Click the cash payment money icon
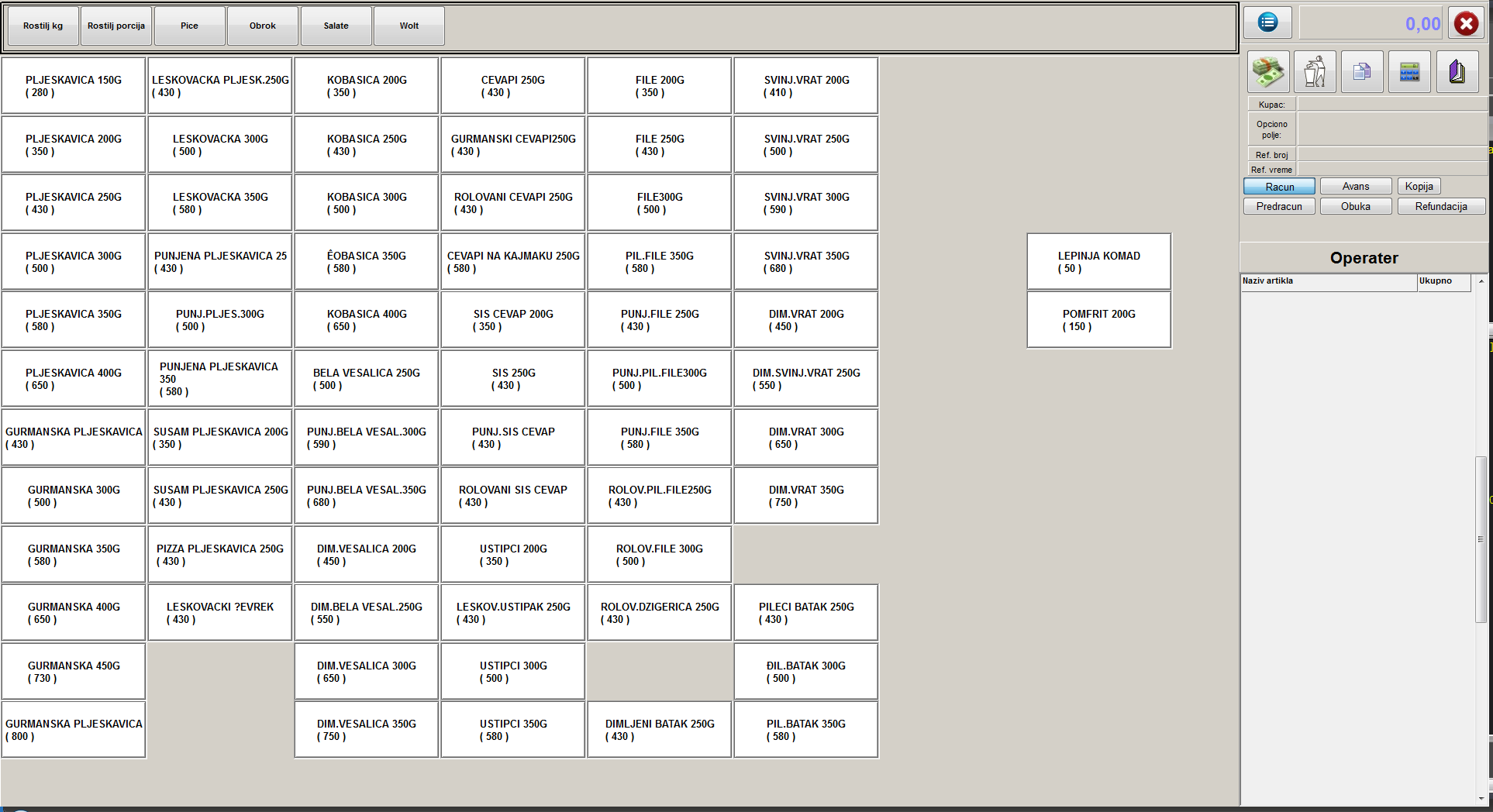Viewport: 1493px width, 812px height. (1268, 72)
